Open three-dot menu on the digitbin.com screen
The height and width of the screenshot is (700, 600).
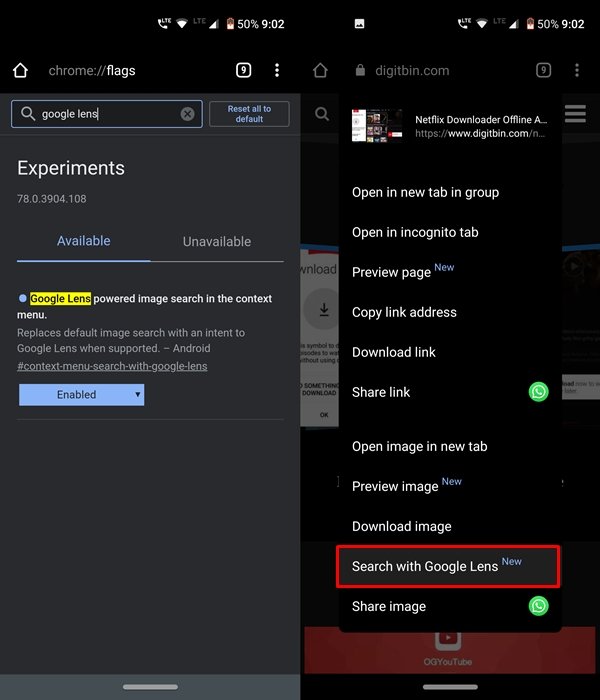click(577, 70)
